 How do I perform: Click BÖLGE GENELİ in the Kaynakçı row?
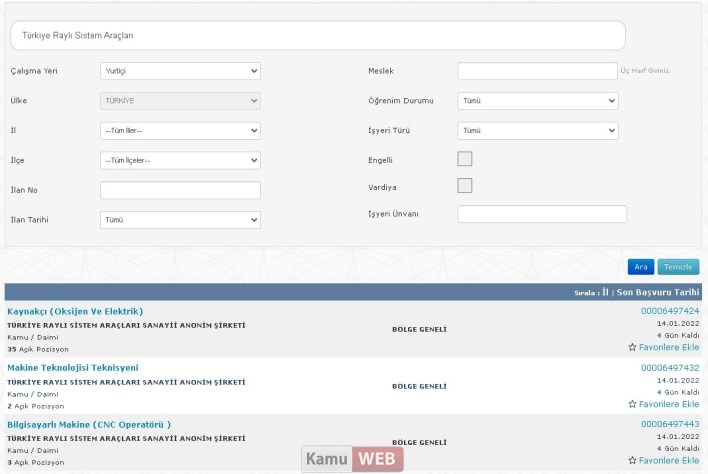(419, 330)
